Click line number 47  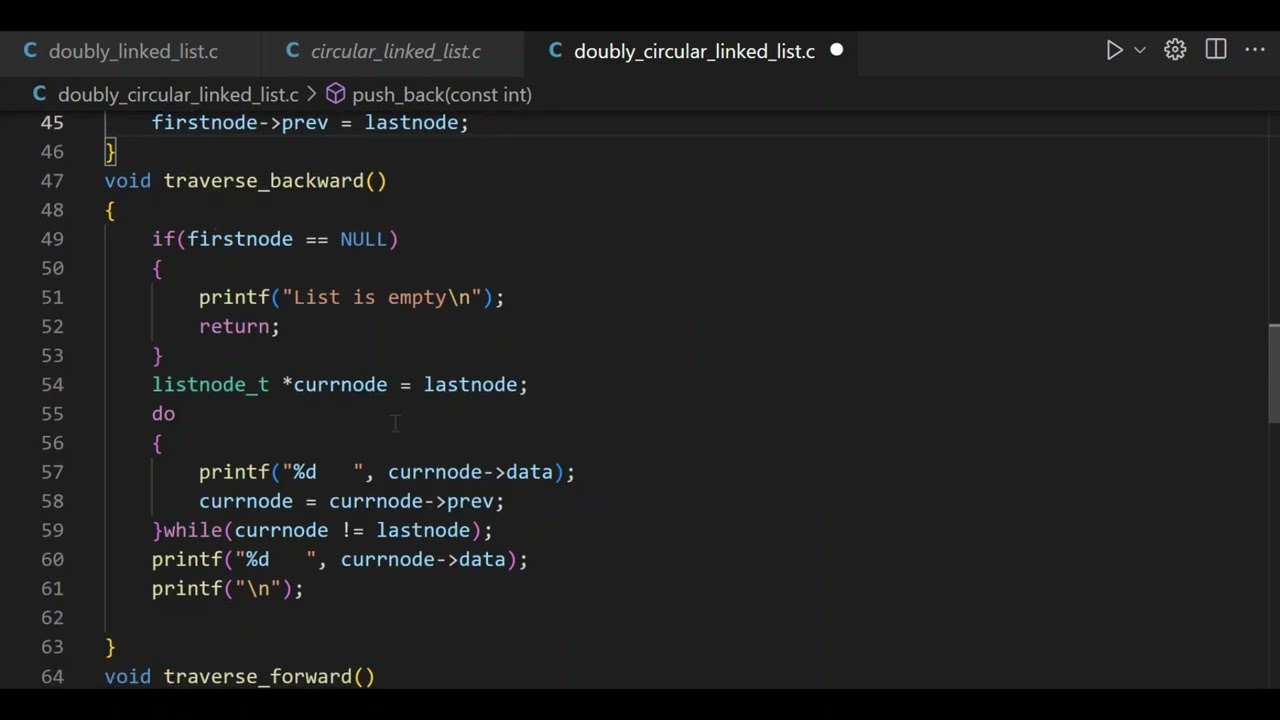[52, 180]
